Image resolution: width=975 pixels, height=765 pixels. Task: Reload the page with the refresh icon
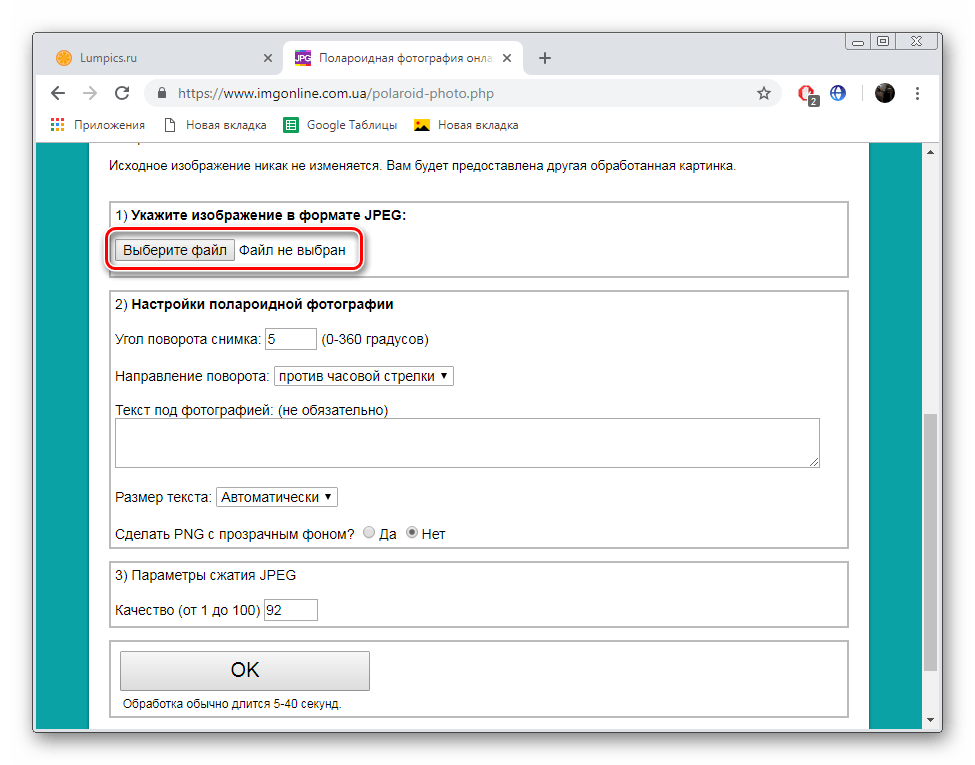coord(122,93)
